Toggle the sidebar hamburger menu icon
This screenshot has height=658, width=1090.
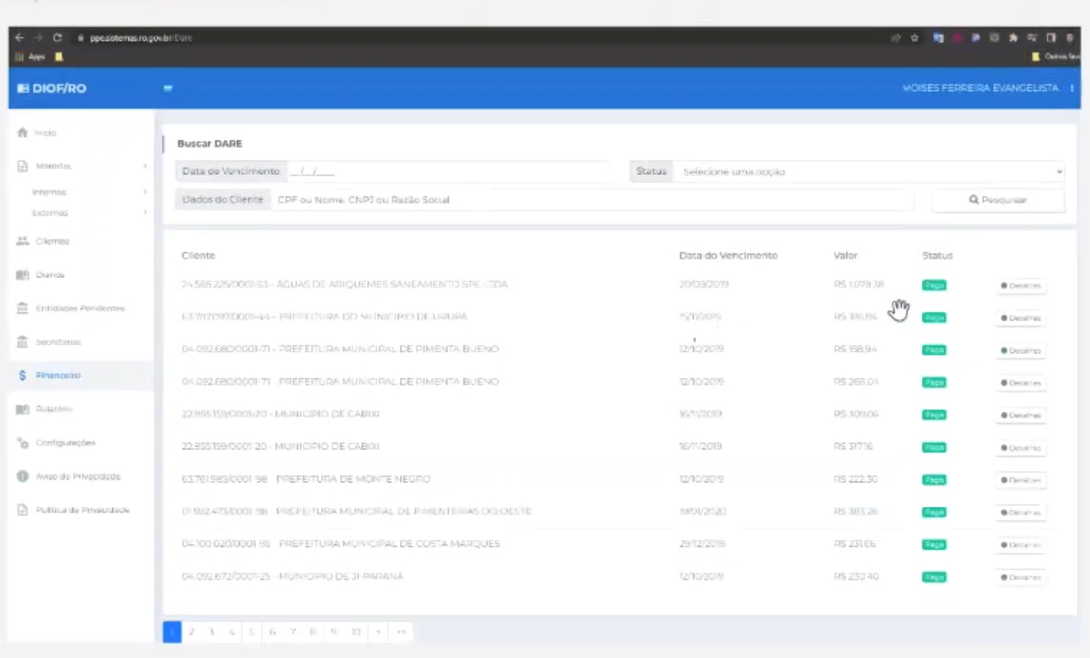pyautogui.click(x=168, y=88)
